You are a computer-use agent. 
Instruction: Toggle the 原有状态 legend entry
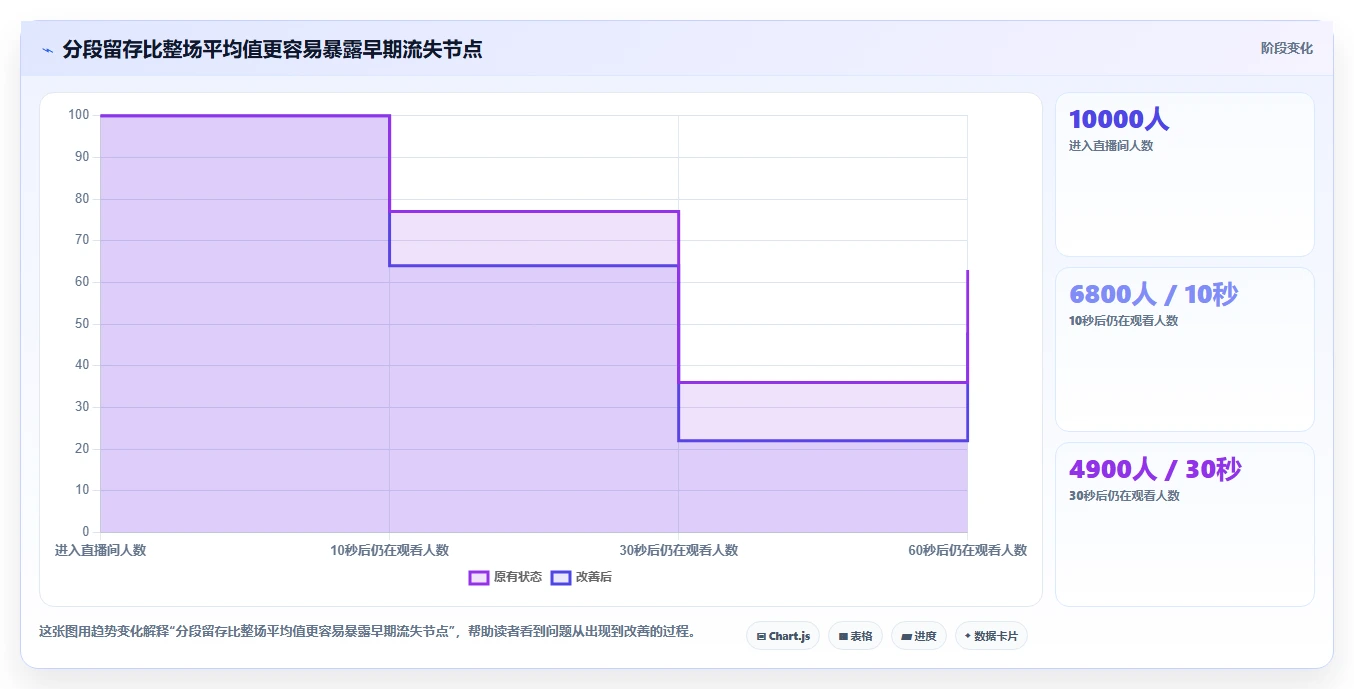pos(506,577)
